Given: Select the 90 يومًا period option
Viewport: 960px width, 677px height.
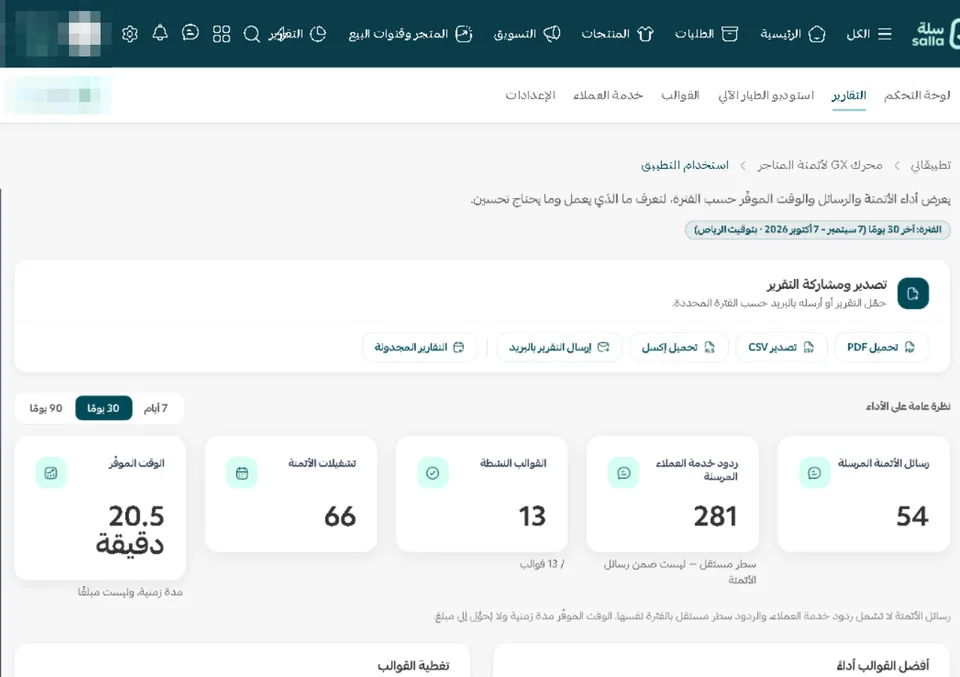Looking at the screenshot, I should tap(46, 408).
